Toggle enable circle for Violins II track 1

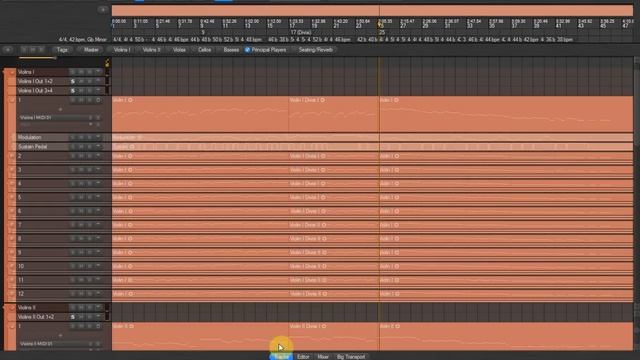(12, 327)
